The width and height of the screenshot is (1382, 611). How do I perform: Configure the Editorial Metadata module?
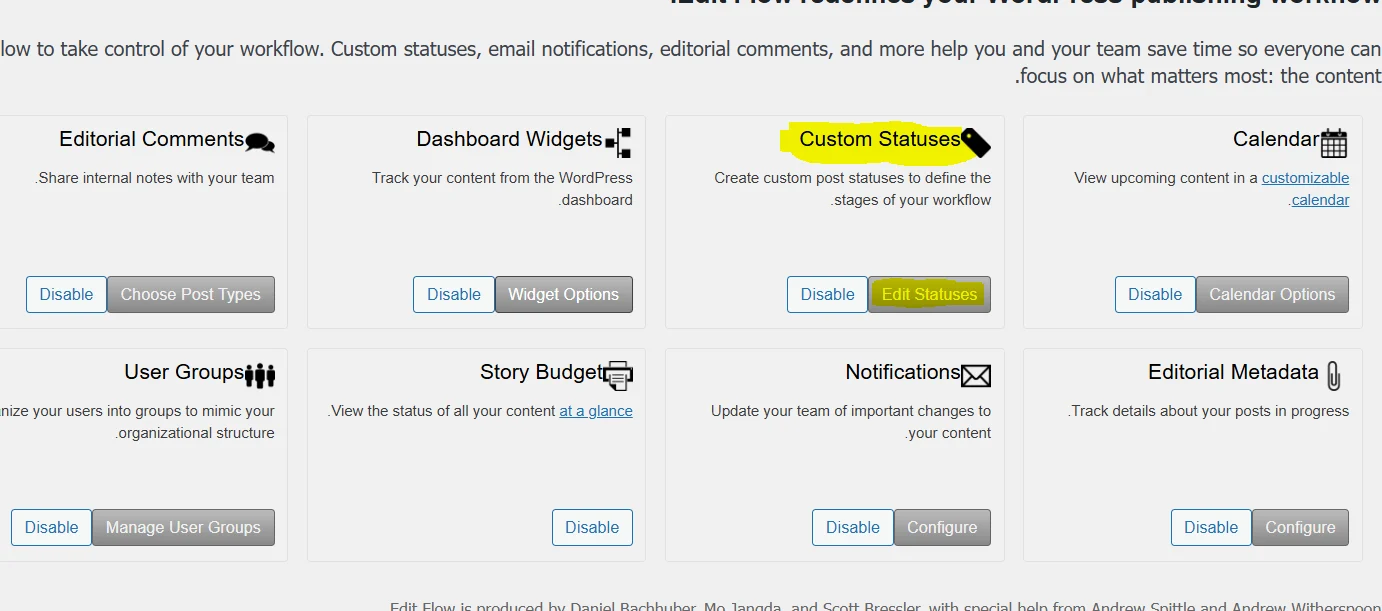[1300, 528]
